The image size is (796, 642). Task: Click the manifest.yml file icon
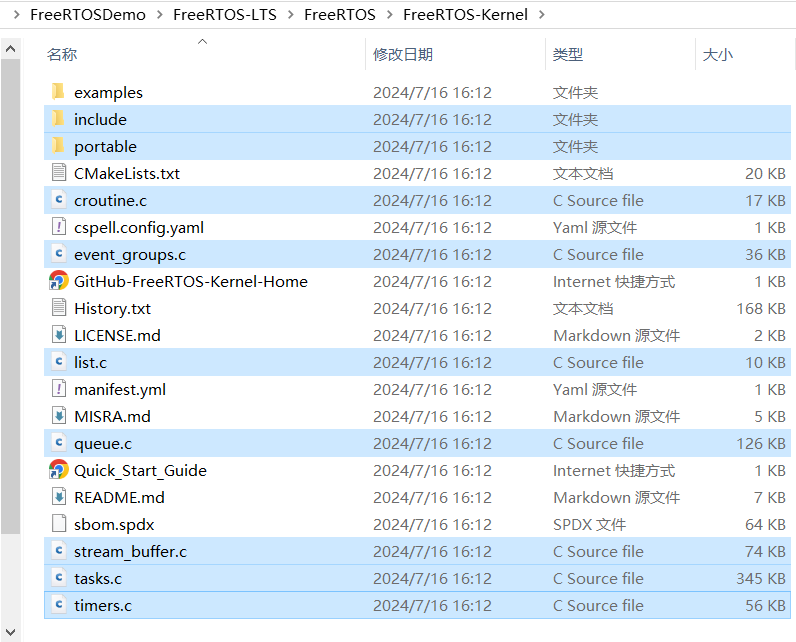(59, 389)
